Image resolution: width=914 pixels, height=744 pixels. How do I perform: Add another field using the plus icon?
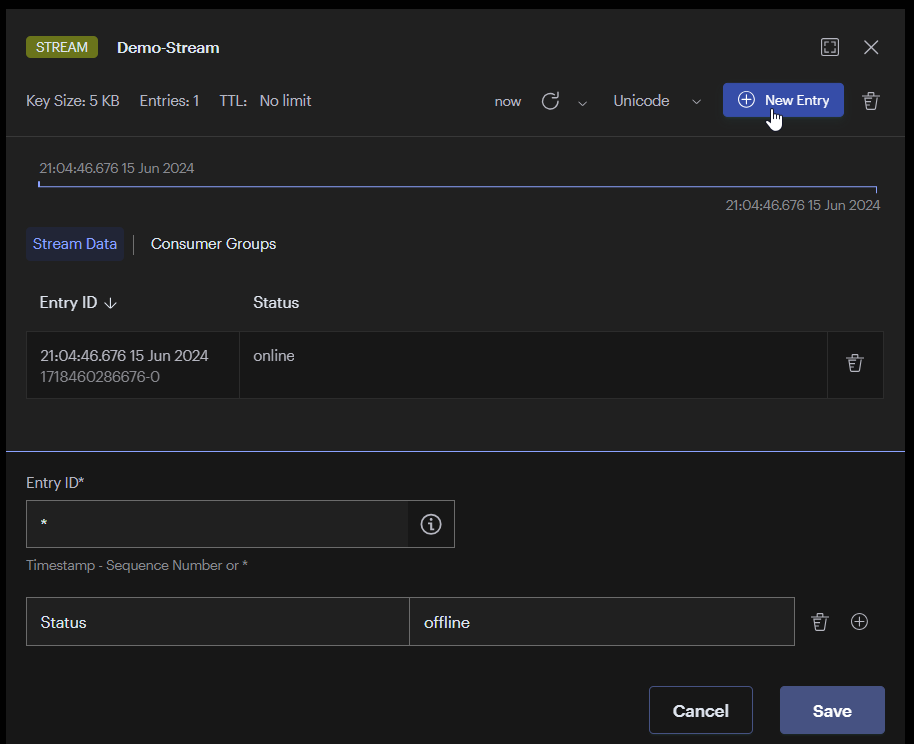[x=859, y=622]
